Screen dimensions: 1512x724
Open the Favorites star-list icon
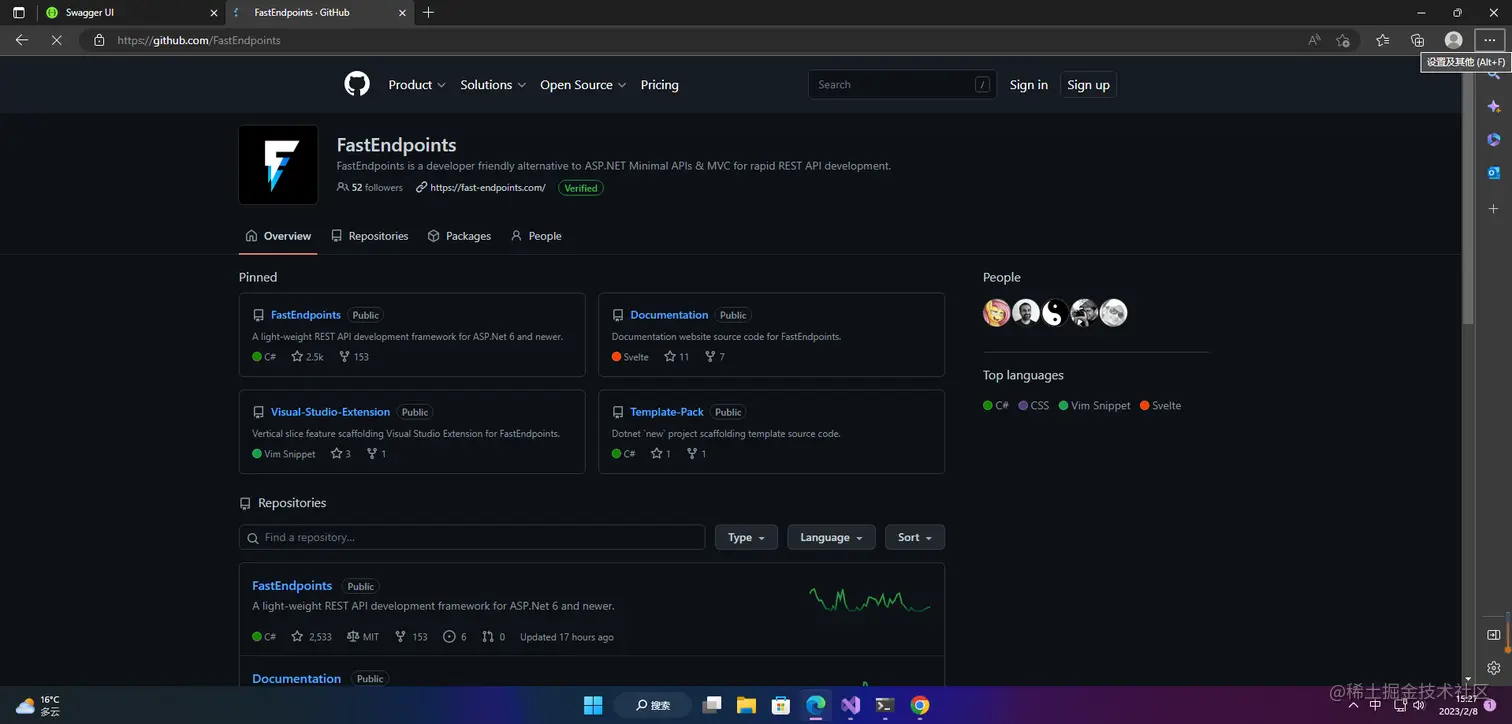point(1382,40)
